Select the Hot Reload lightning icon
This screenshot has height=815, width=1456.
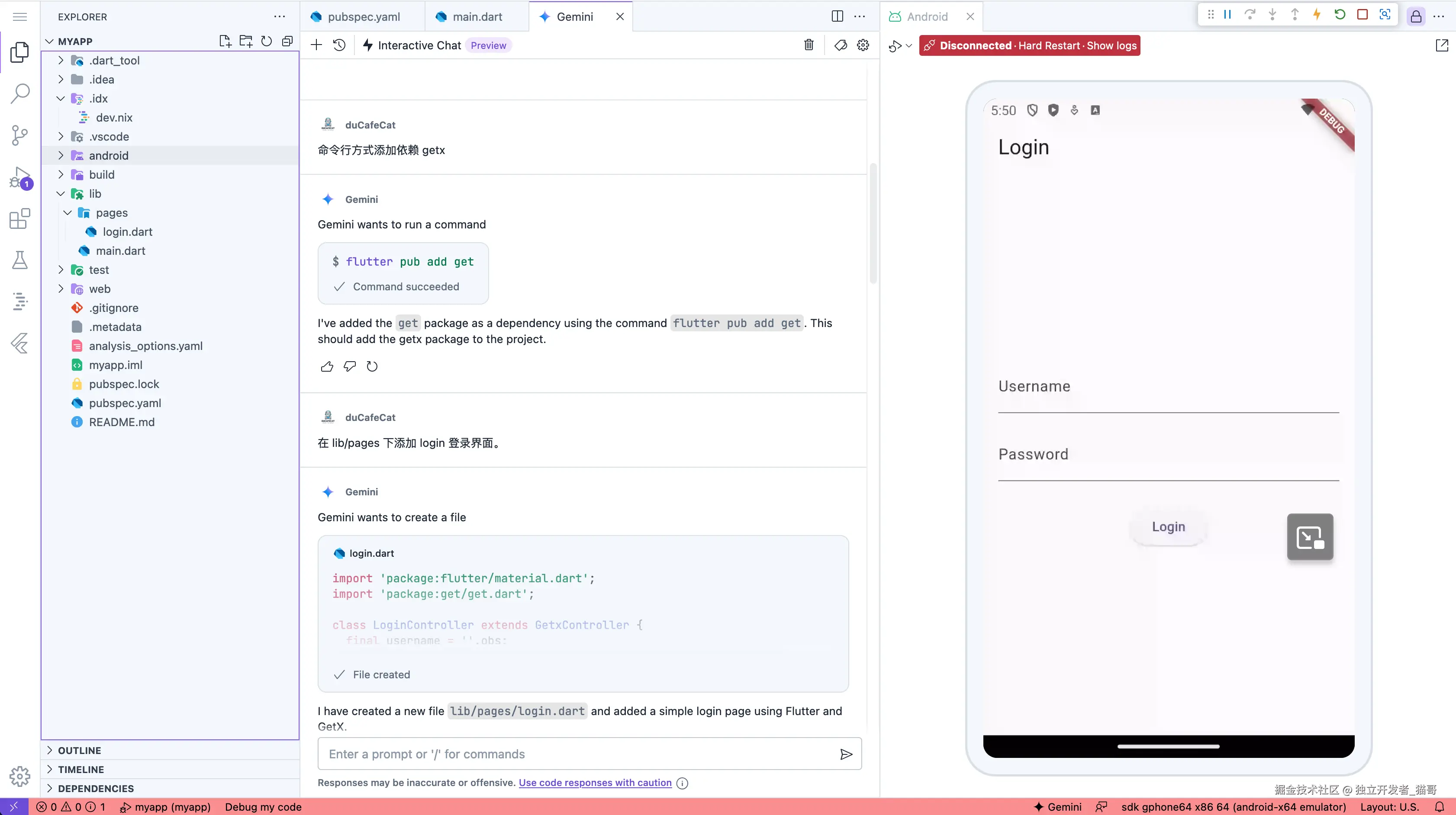1317,15
